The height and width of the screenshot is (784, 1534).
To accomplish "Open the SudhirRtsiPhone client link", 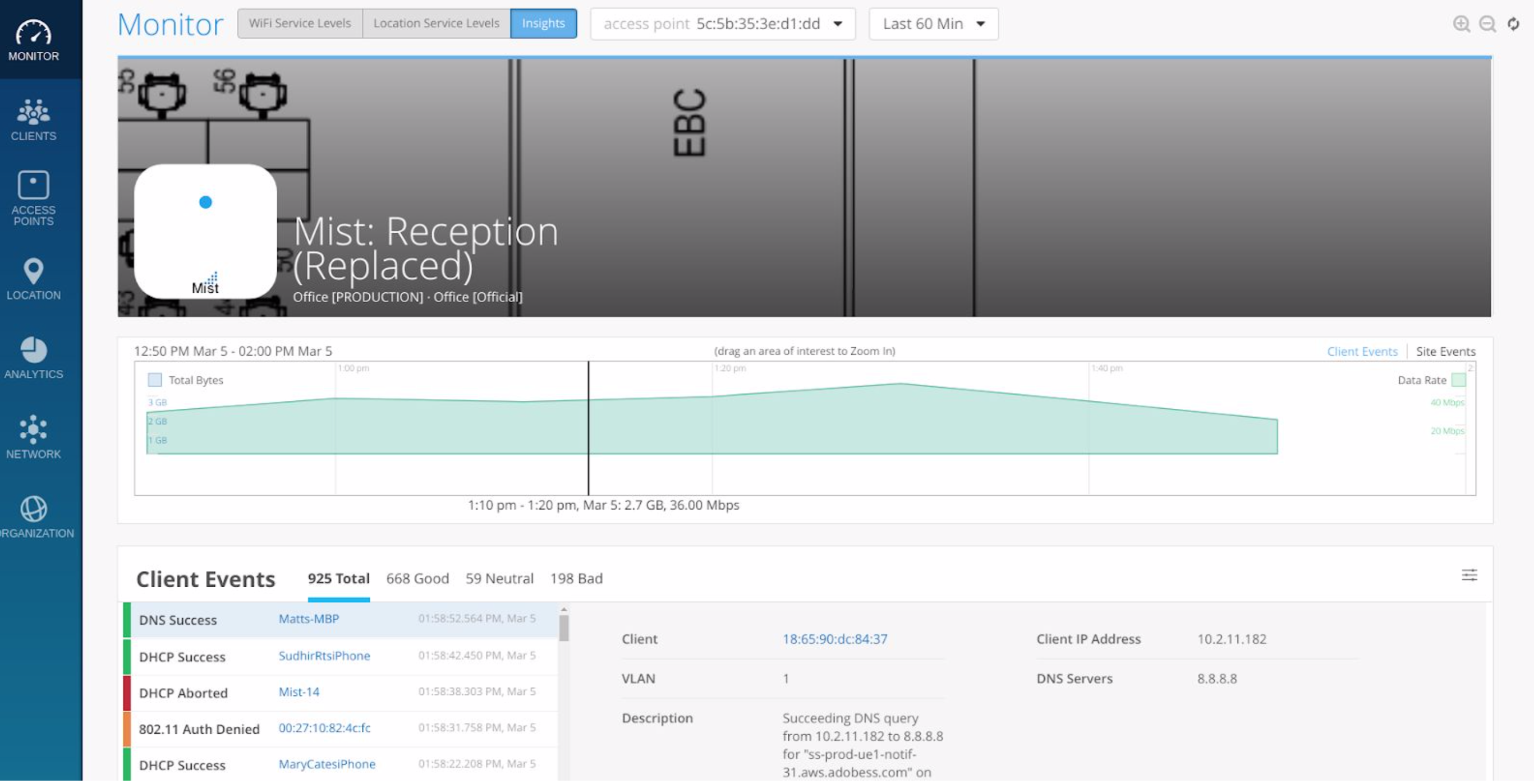I will pyautogui.click(x=324, y=656).
